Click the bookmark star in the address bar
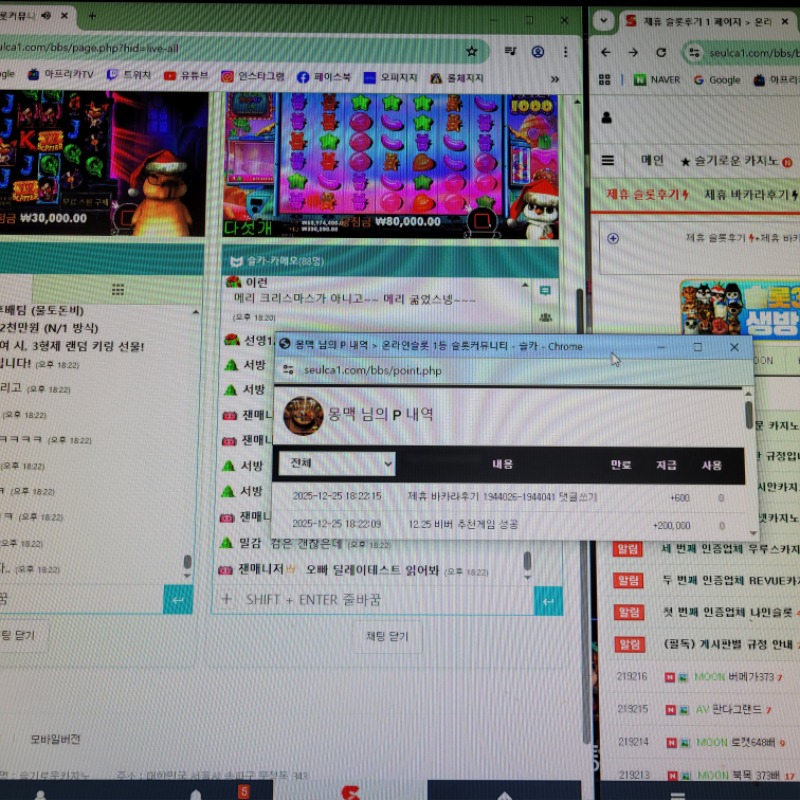 point(471,51)
